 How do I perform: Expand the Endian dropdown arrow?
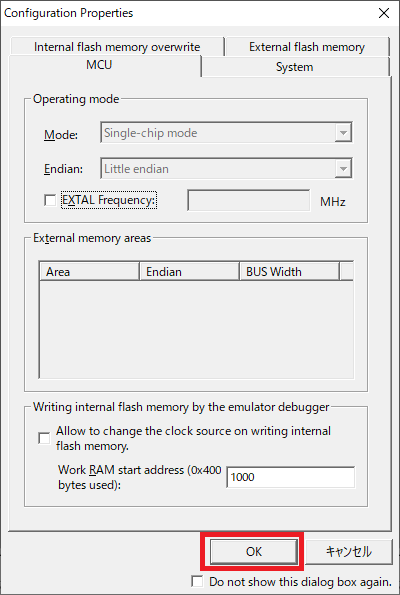(343, 168)
